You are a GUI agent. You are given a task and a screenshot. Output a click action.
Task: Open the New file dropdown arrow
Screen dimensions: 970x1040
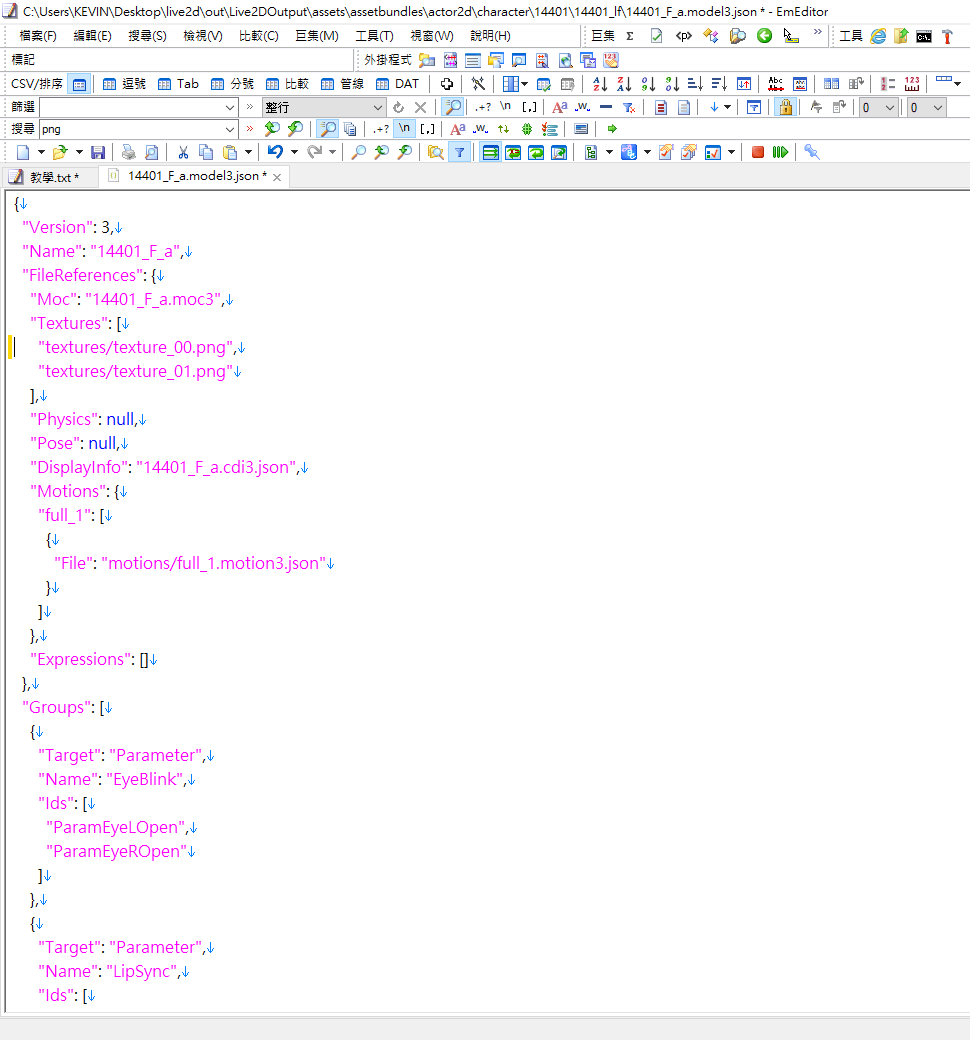tap(41, 152)
